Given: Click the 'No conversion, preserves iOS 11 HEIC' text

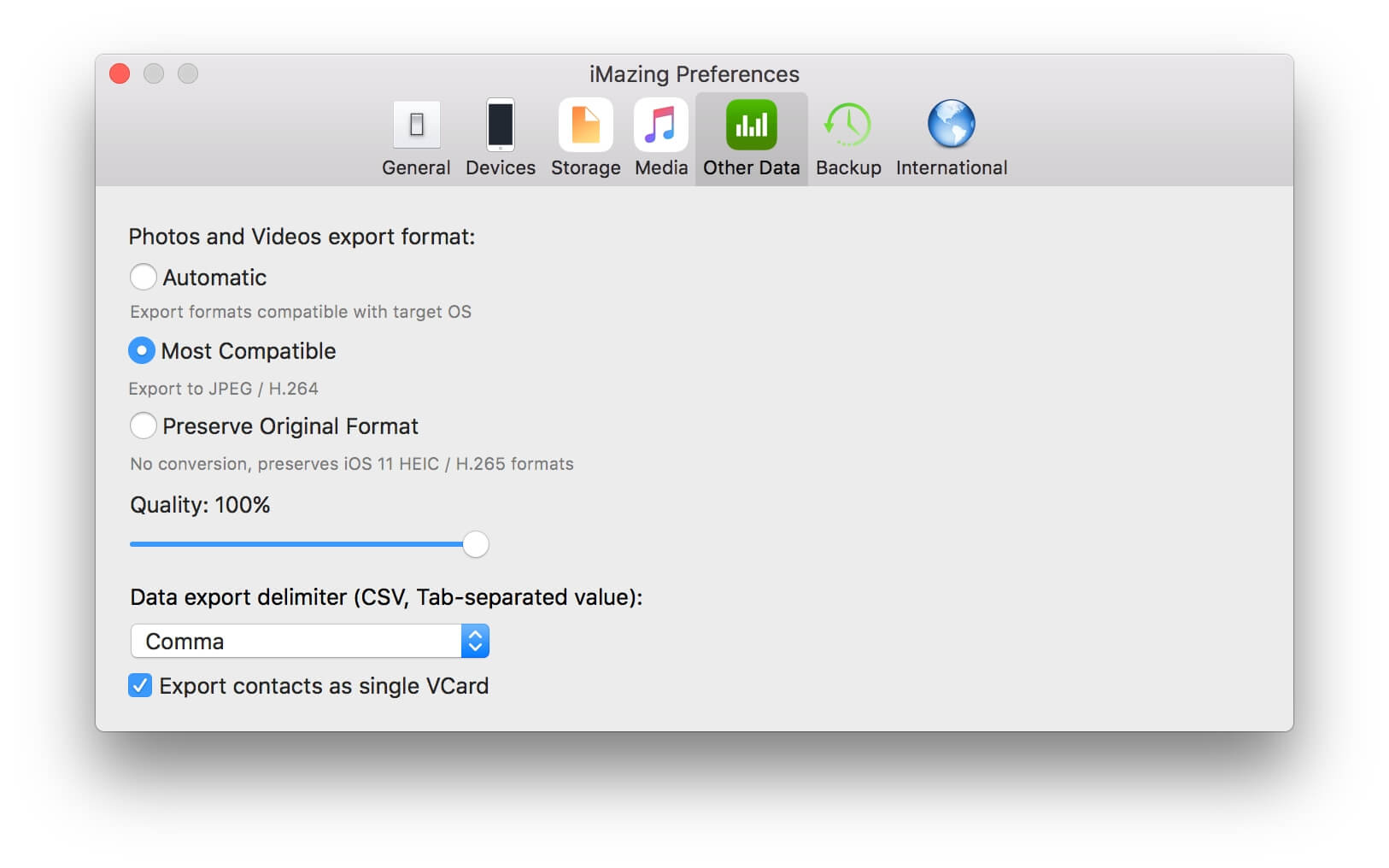Looking at the screenshot, I should pos(352,464).
